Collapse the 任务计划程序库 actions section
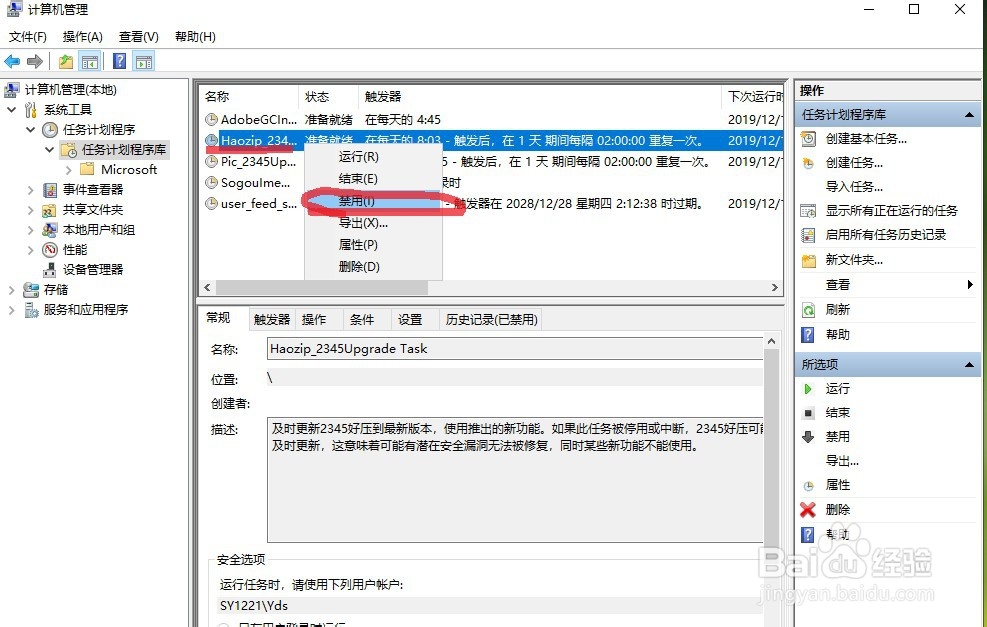 (969, 115)
